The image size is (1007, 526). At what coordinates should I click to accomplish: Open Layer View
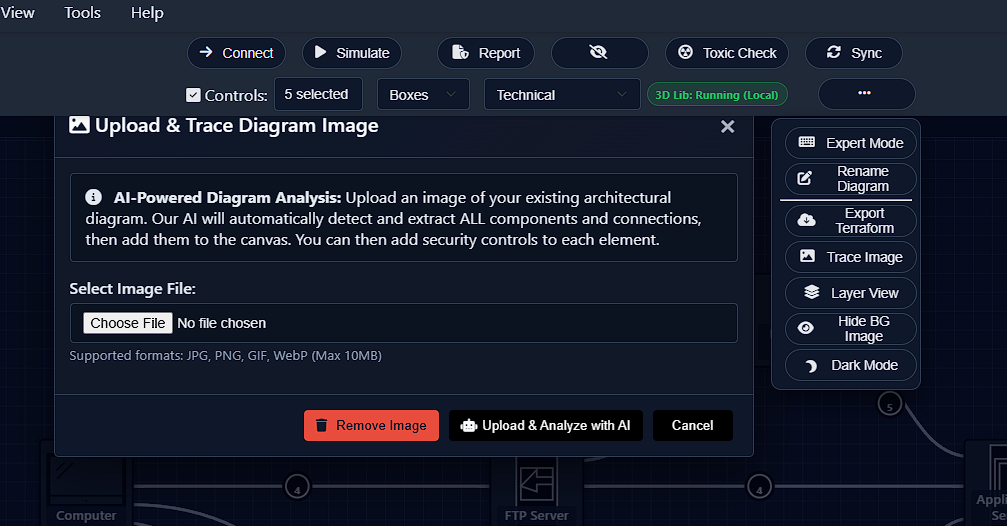[x=850, y=293]
